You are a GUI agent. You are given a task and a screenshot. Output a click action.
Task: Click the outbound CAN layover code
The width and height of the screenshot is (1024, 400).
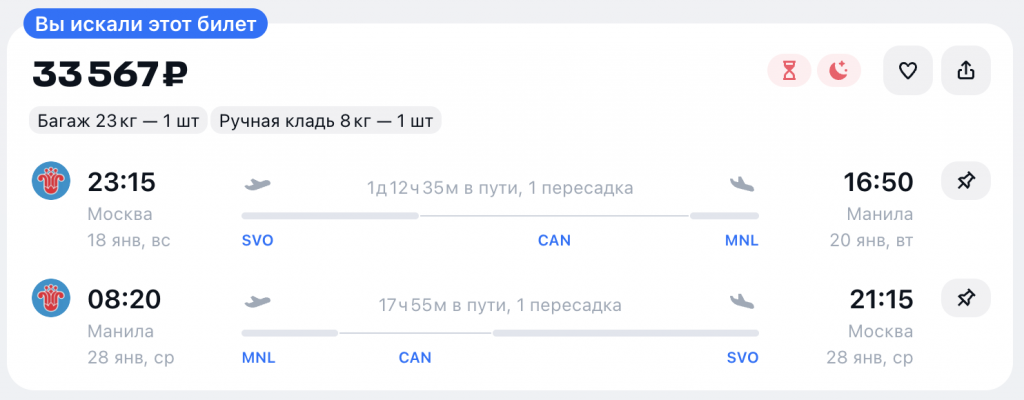(x=554, y=240)
